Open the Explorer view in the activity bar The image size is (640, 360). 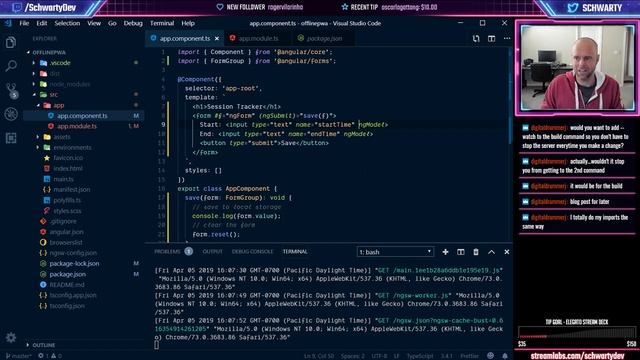point(11,42)
